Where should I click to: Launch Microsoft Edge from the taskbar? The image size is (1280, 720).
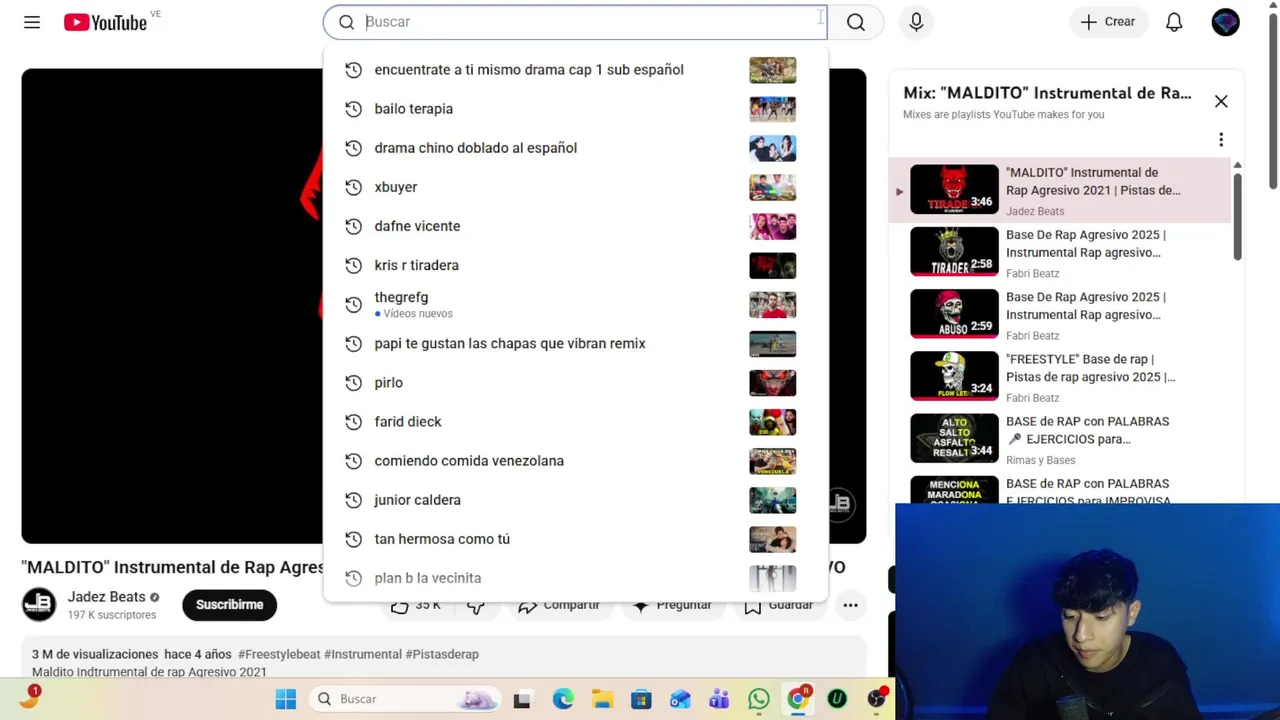(x=563, y=699)
